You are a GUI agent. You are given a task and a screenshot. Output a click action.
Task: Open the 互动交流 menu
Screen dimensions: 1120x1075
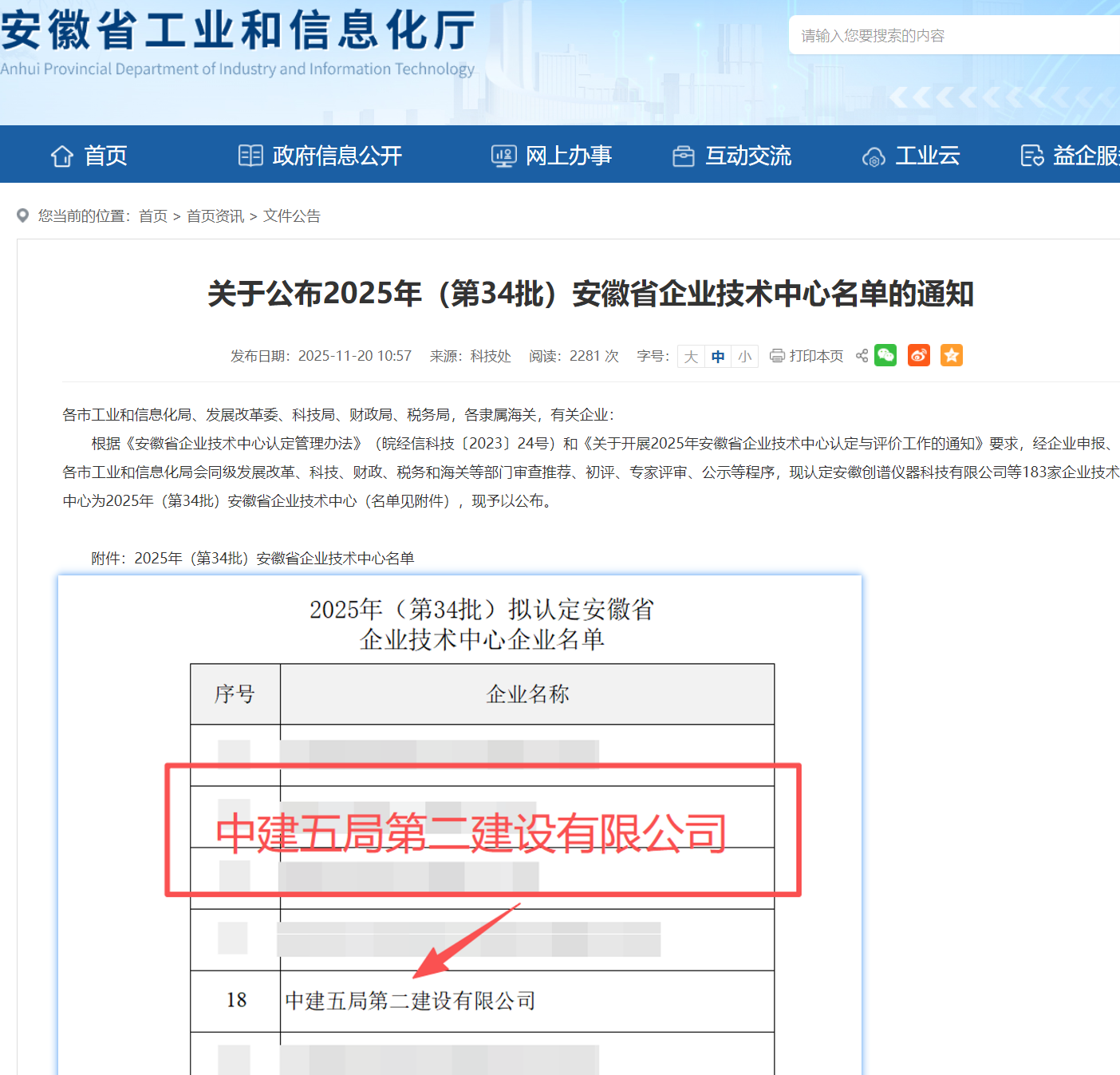tap(748, 155)
